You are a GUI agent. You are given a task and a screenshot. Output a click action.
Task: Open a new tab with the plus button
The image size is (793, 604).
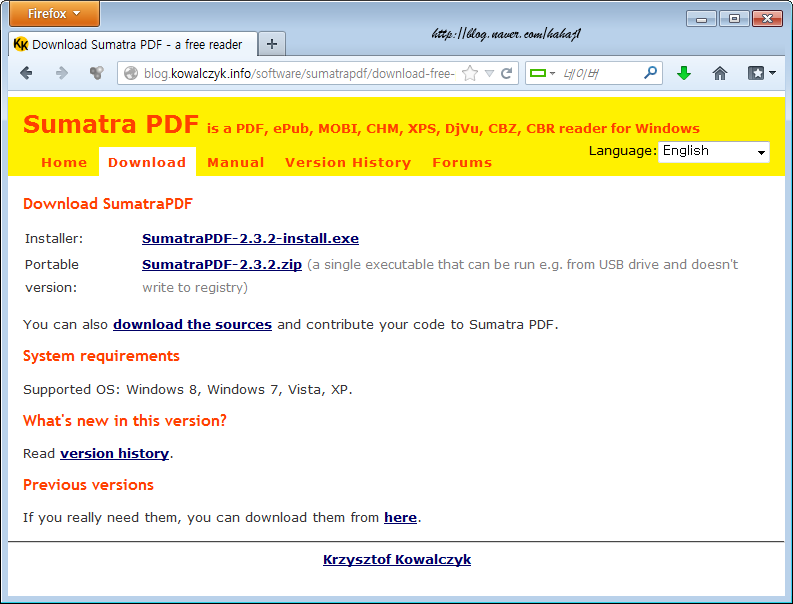pos(272,44)
